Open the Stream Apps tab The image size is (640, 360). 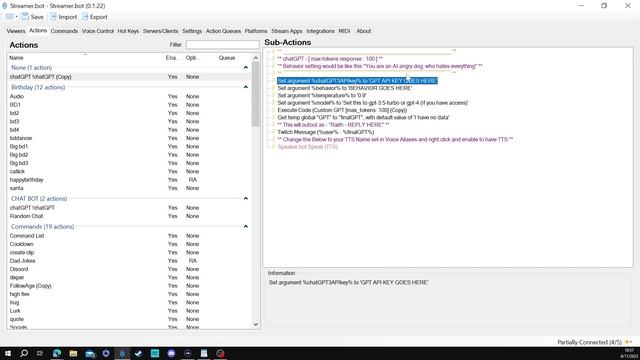287,31
